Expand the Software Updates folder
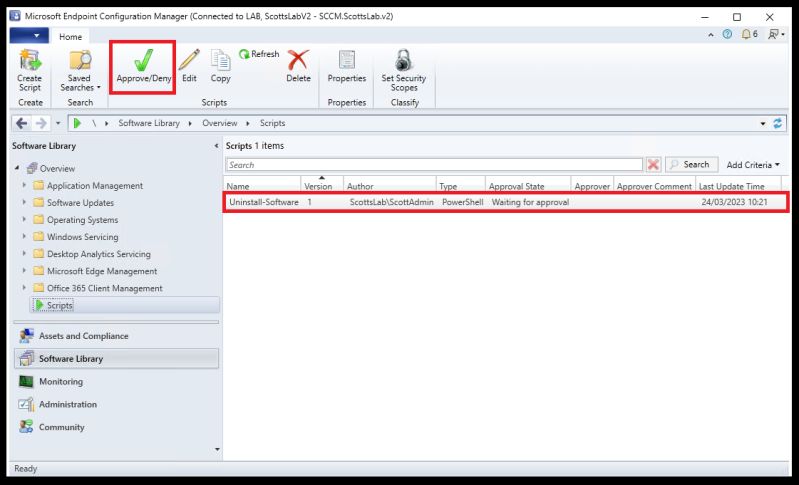This screenshot has width=799, height=485. click(x=24, y=202)
